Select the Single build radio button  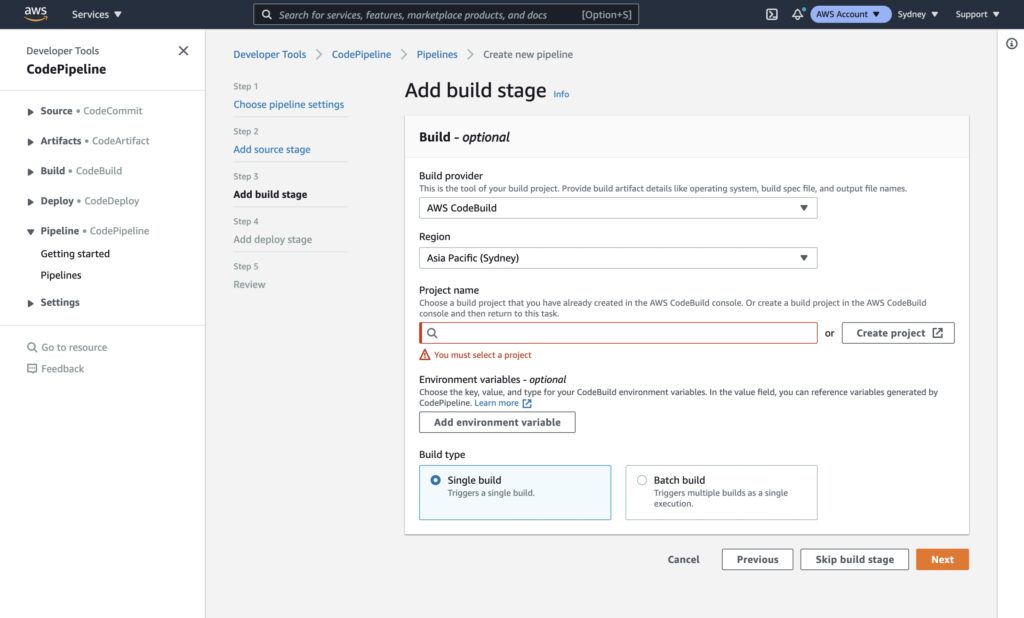pos(435,480)
